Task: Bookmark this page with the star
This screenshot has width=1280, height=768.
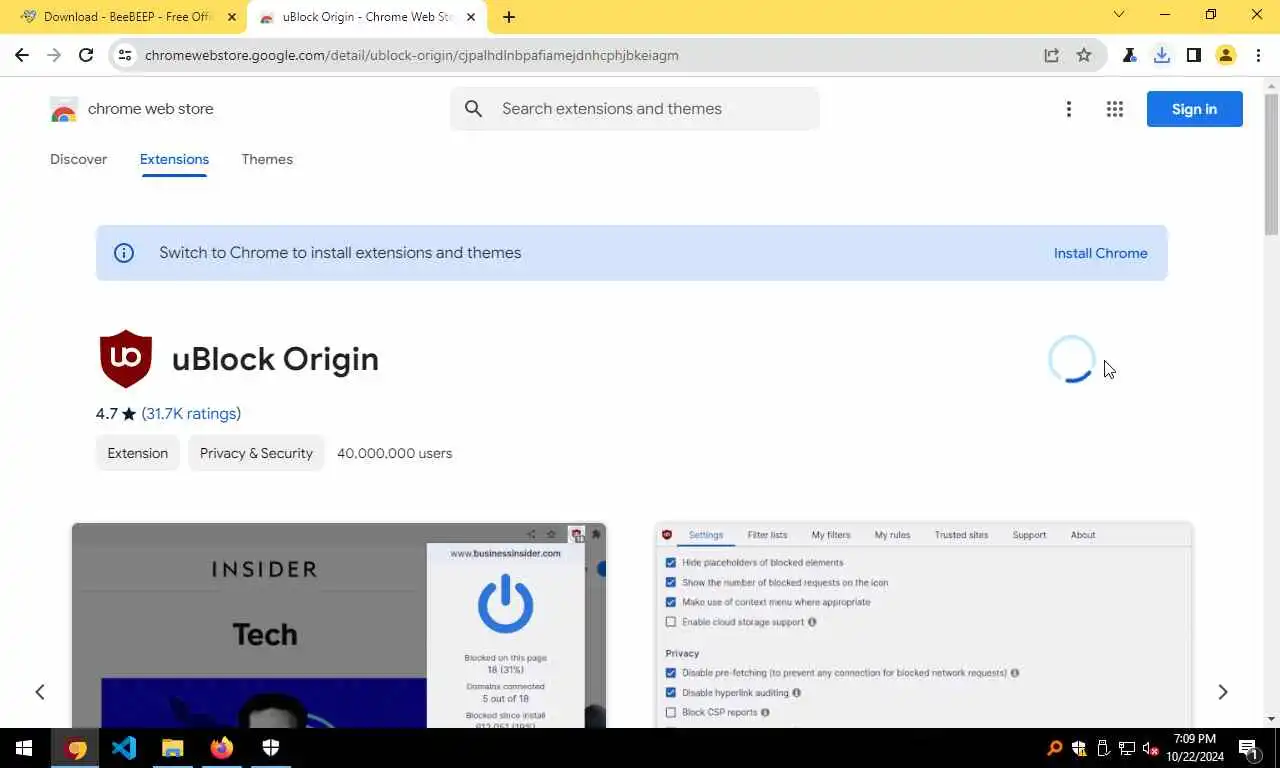Action: click(1084, 55)
